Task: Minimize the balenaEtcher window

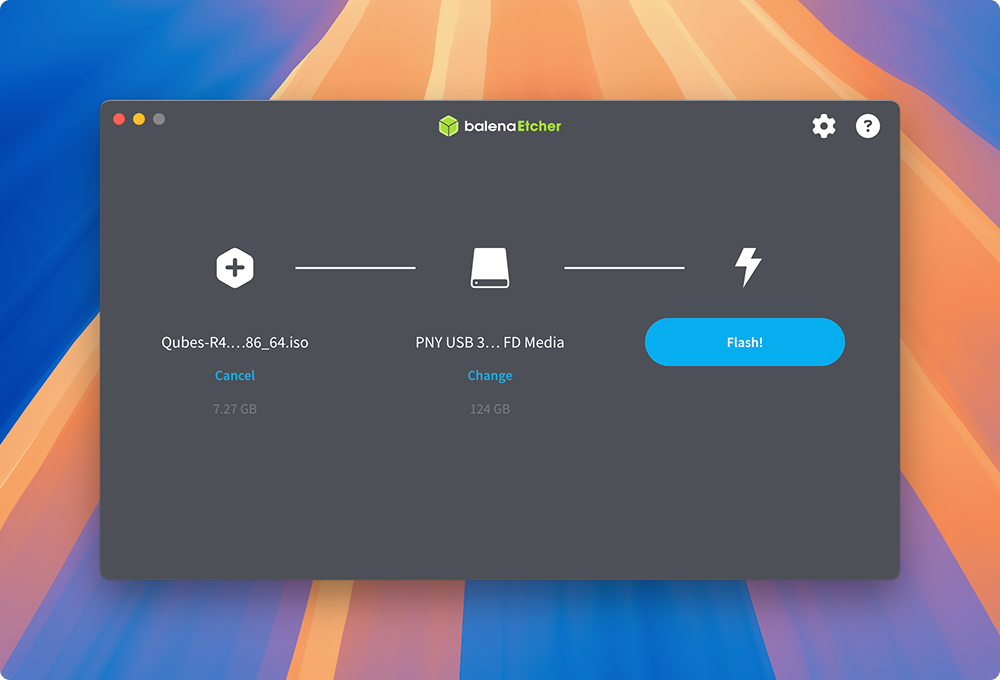Action: click(139, 119)
